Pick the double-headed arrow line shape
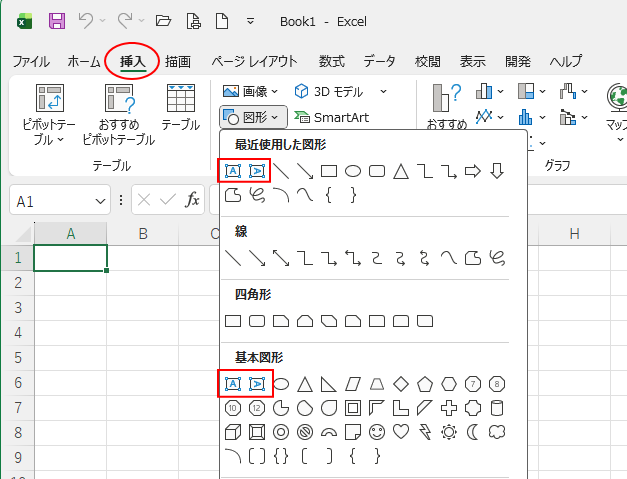 pos(281,258)
